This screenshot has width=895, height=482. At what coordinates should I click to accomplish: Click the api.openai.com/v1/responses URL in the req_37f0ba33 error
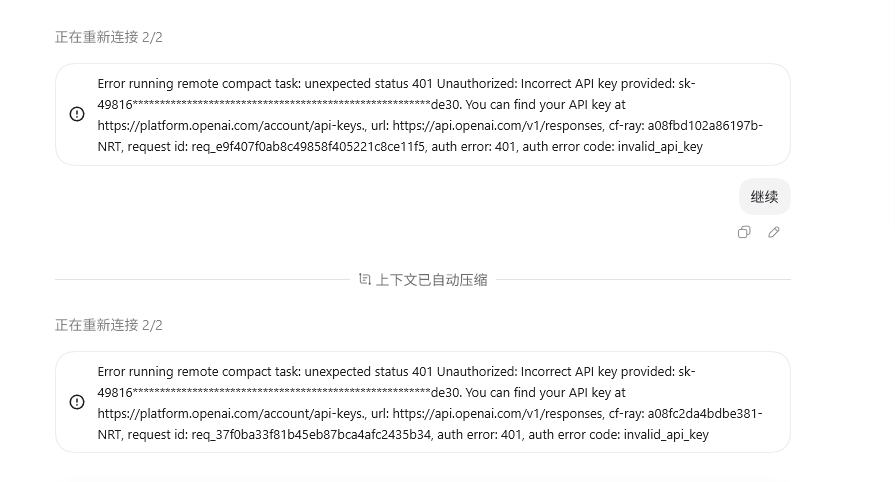497,413
